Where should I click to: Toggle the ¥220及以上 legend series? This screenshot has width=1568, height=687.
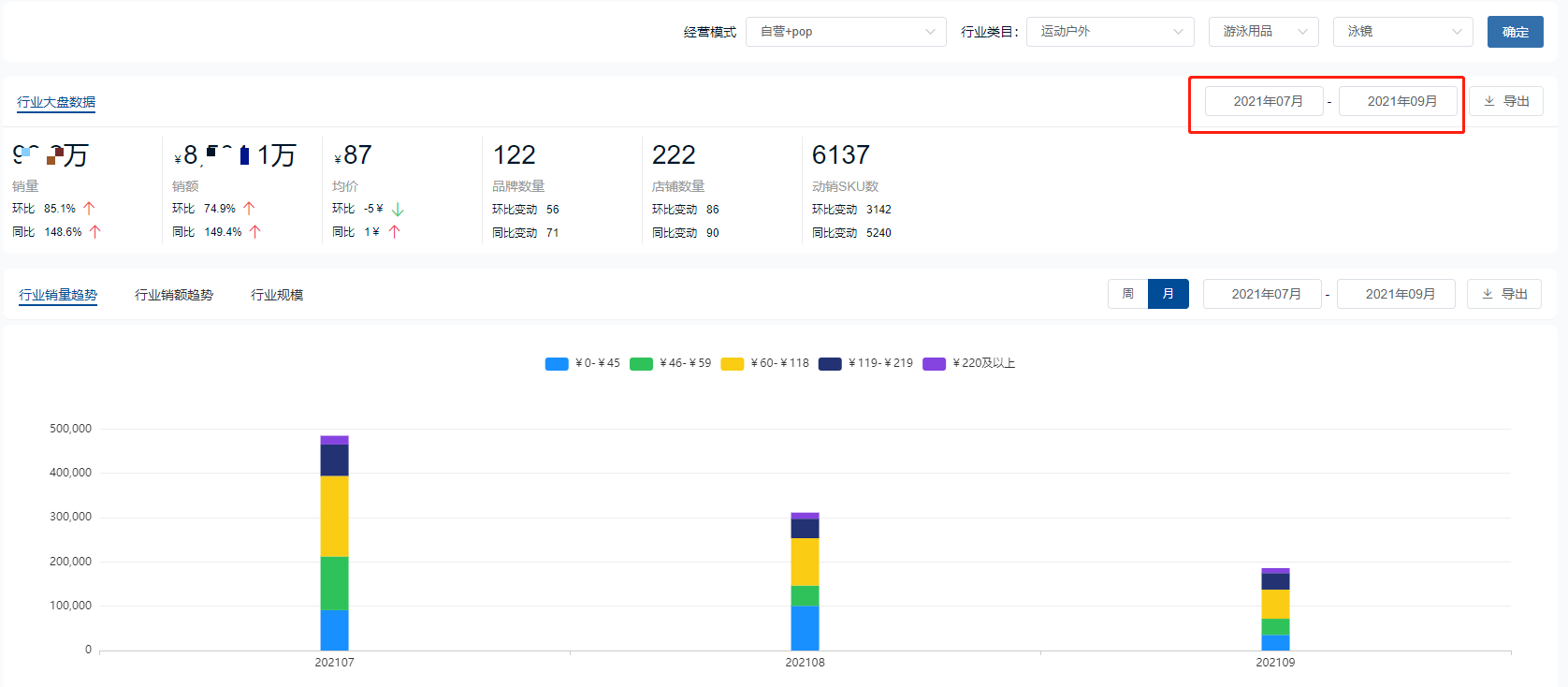968,363
